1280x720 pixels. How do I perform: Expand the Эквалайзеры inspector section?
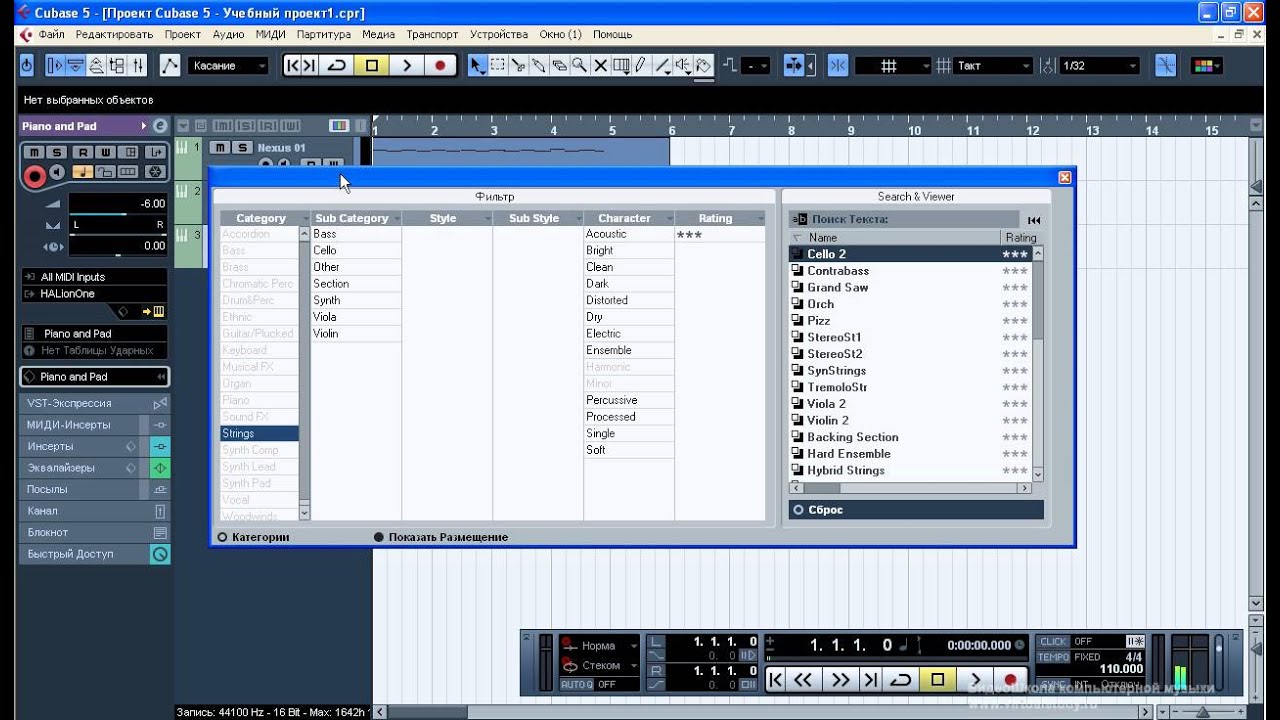94,468
